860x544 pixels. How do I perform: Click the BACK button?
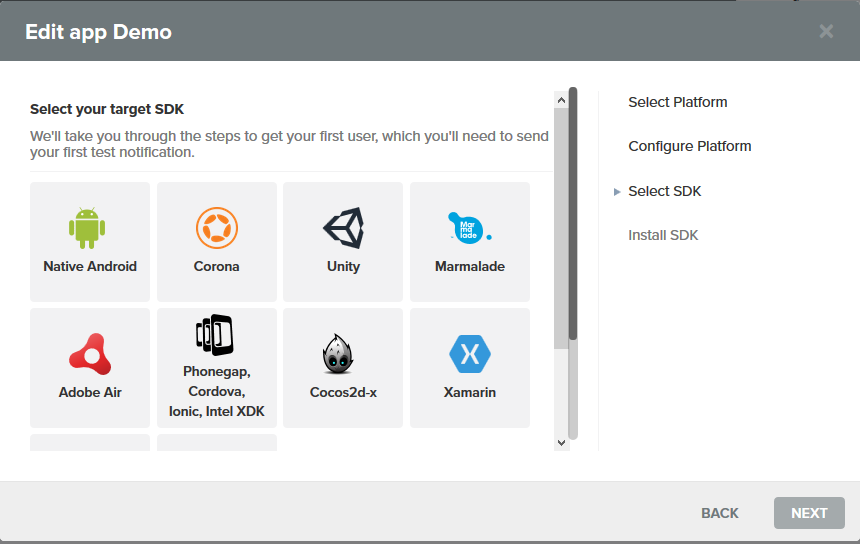point(719,513)
